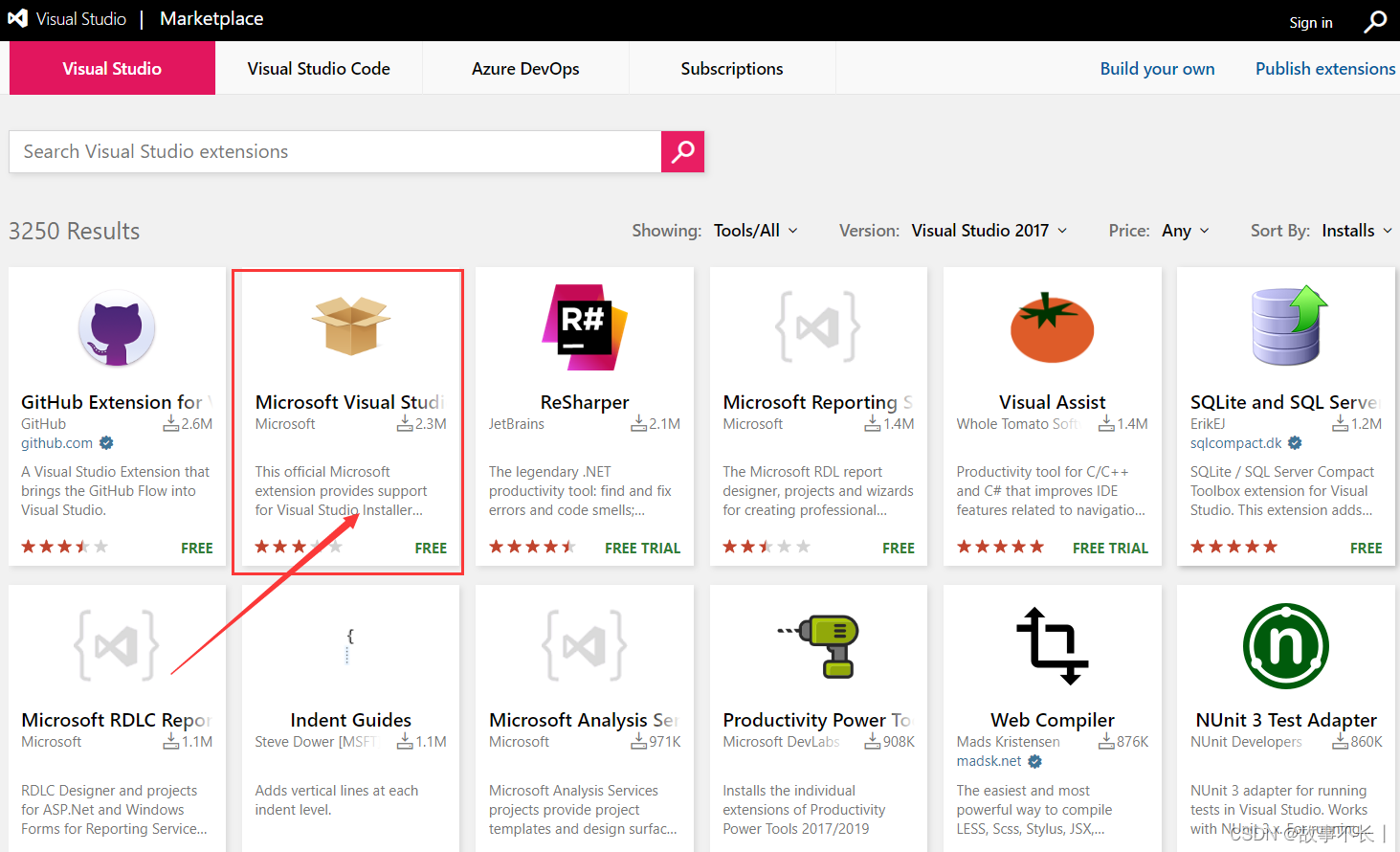Click the 908K install count
The width and height of the screenshot is (1400, 852).
(x=899, y=742)
